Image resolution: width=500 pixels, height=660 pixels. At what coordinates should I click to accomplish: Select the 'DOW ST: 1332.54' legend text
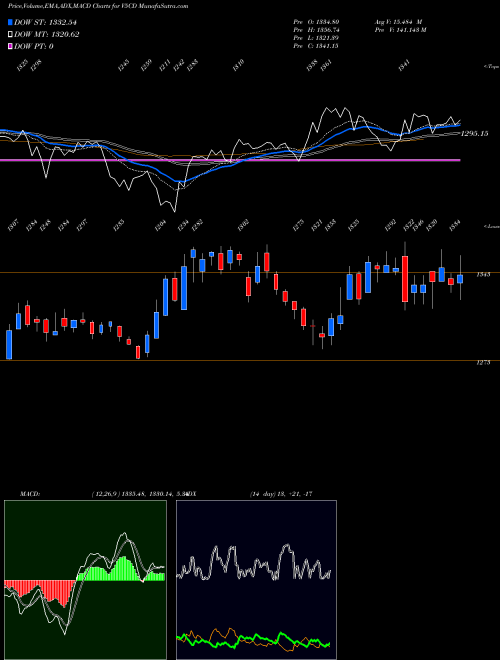[x=45, y=22]
